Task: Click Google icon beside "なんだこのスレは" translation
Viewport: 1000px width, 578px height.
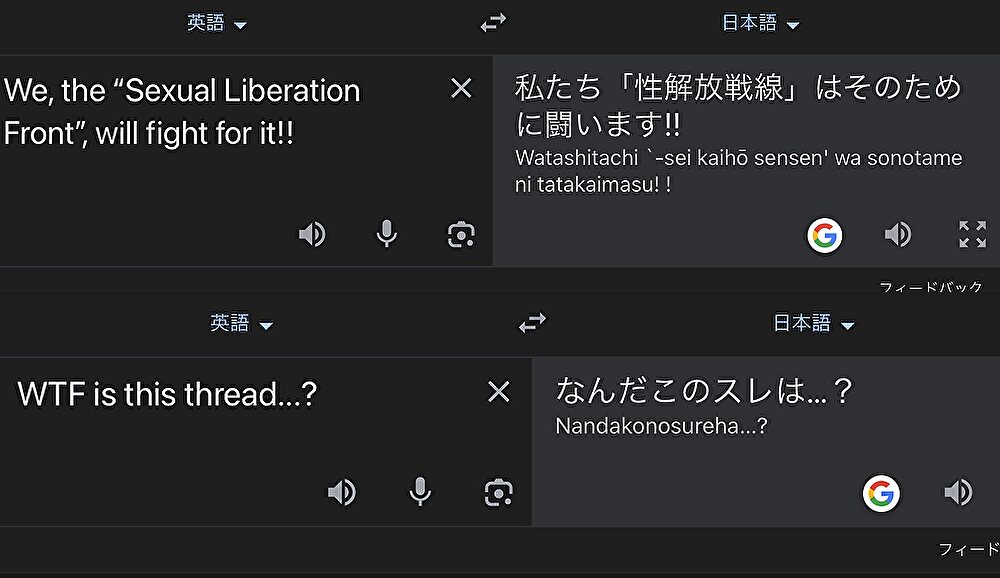Action: tap(881, 492)
